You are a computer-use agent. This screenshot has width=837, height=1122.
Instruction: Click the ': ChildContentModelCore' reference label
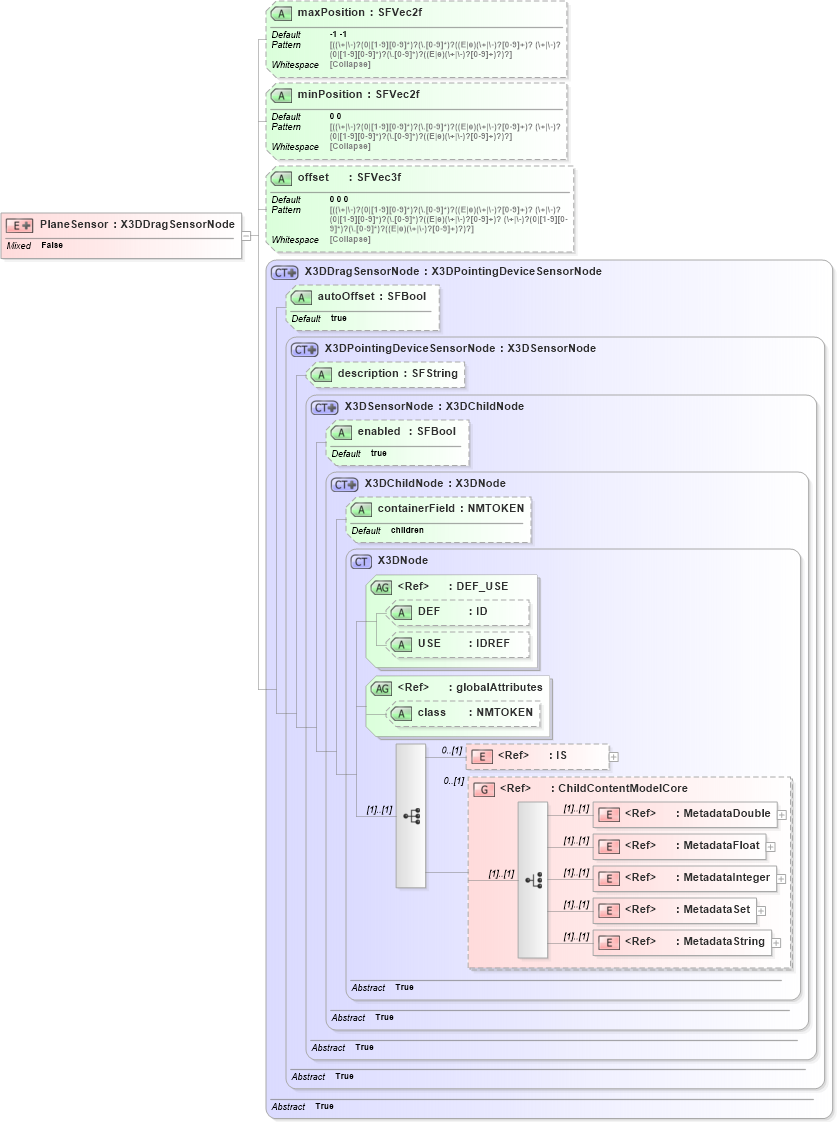[x=620, y=789]
